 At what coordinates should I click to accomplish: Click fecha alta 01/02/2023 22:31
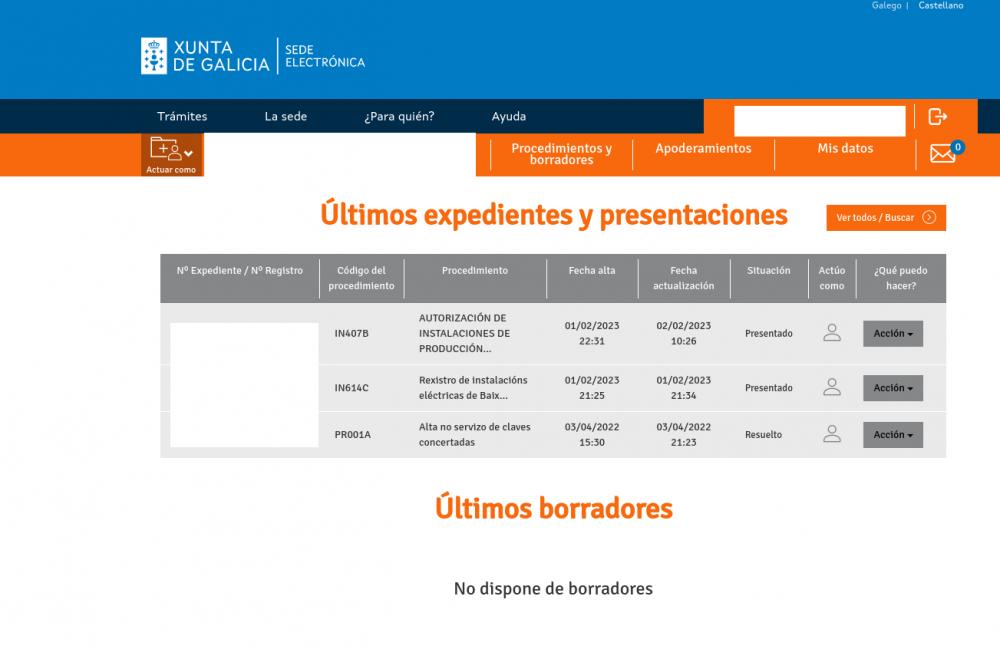[592, 333]
